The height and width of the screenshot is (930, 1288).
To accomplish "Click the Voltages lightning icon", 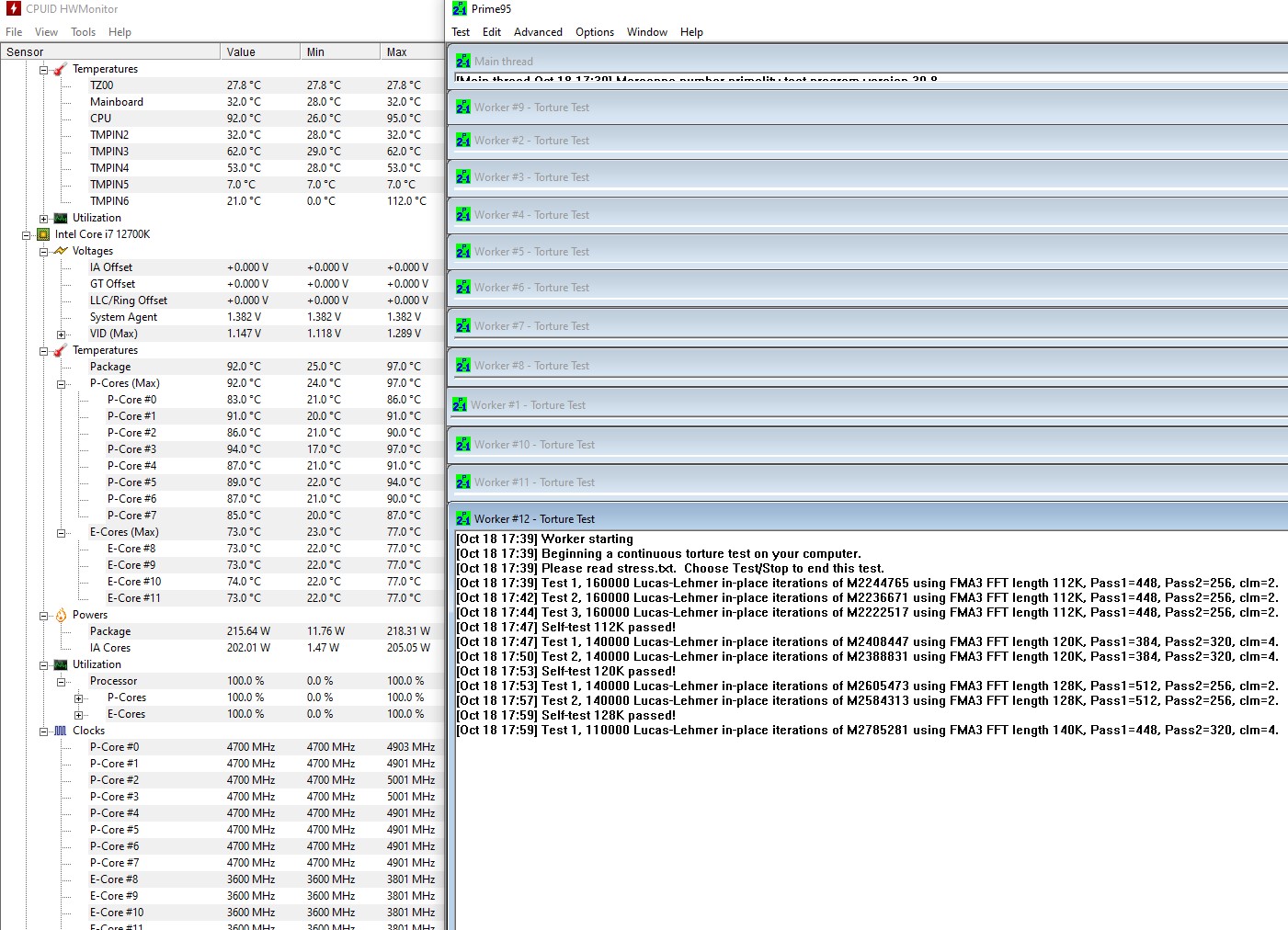I will pos(61,251).
